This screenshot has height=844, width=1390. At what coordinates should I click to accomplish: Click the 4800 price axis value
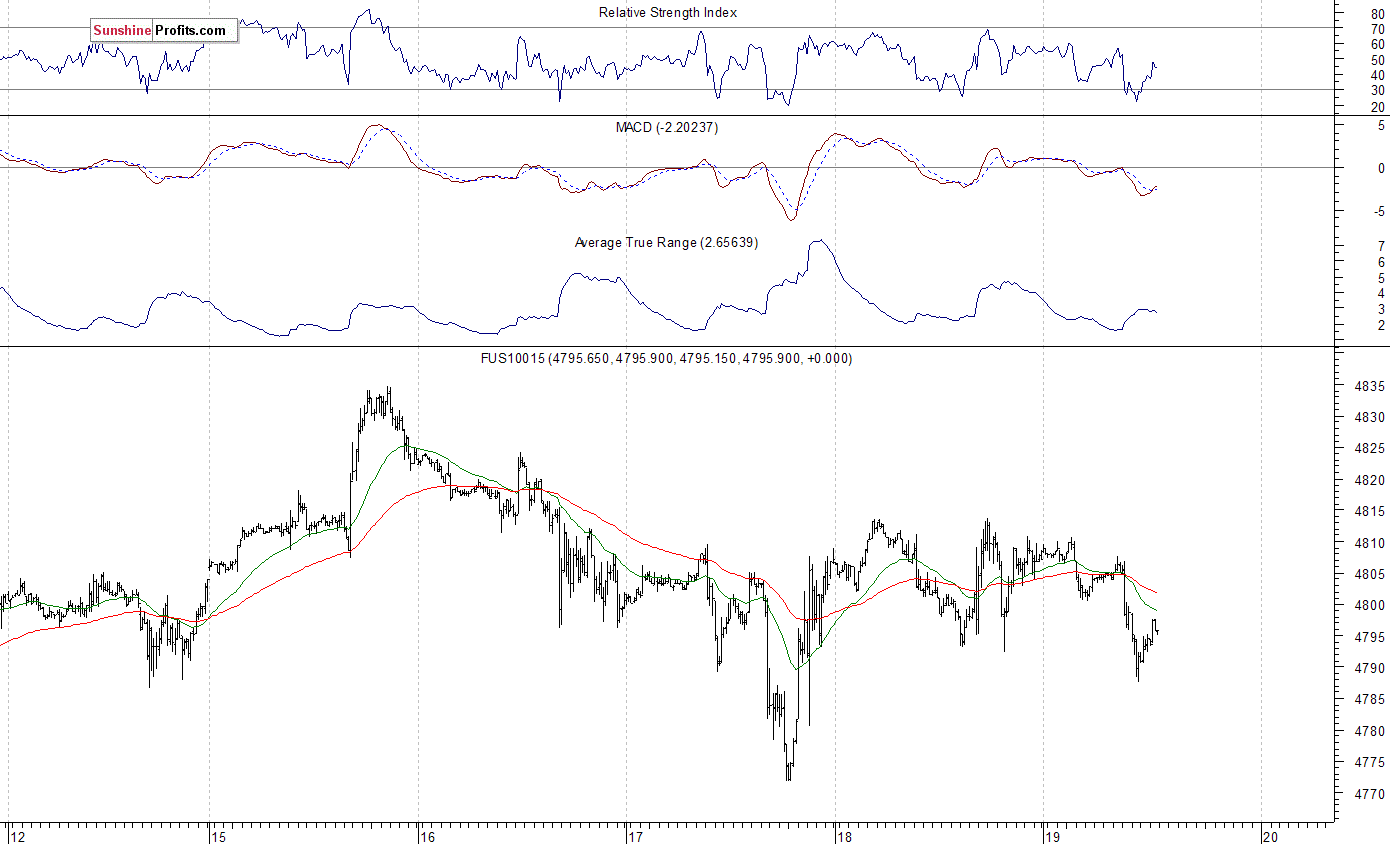click(1369, 605)
